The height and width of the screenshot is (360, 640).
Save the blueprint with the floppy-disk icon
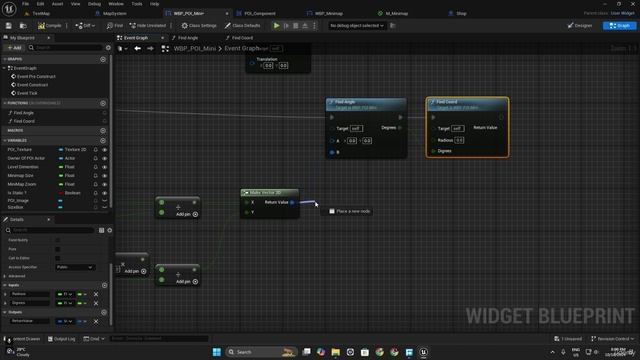pos(9,26)
